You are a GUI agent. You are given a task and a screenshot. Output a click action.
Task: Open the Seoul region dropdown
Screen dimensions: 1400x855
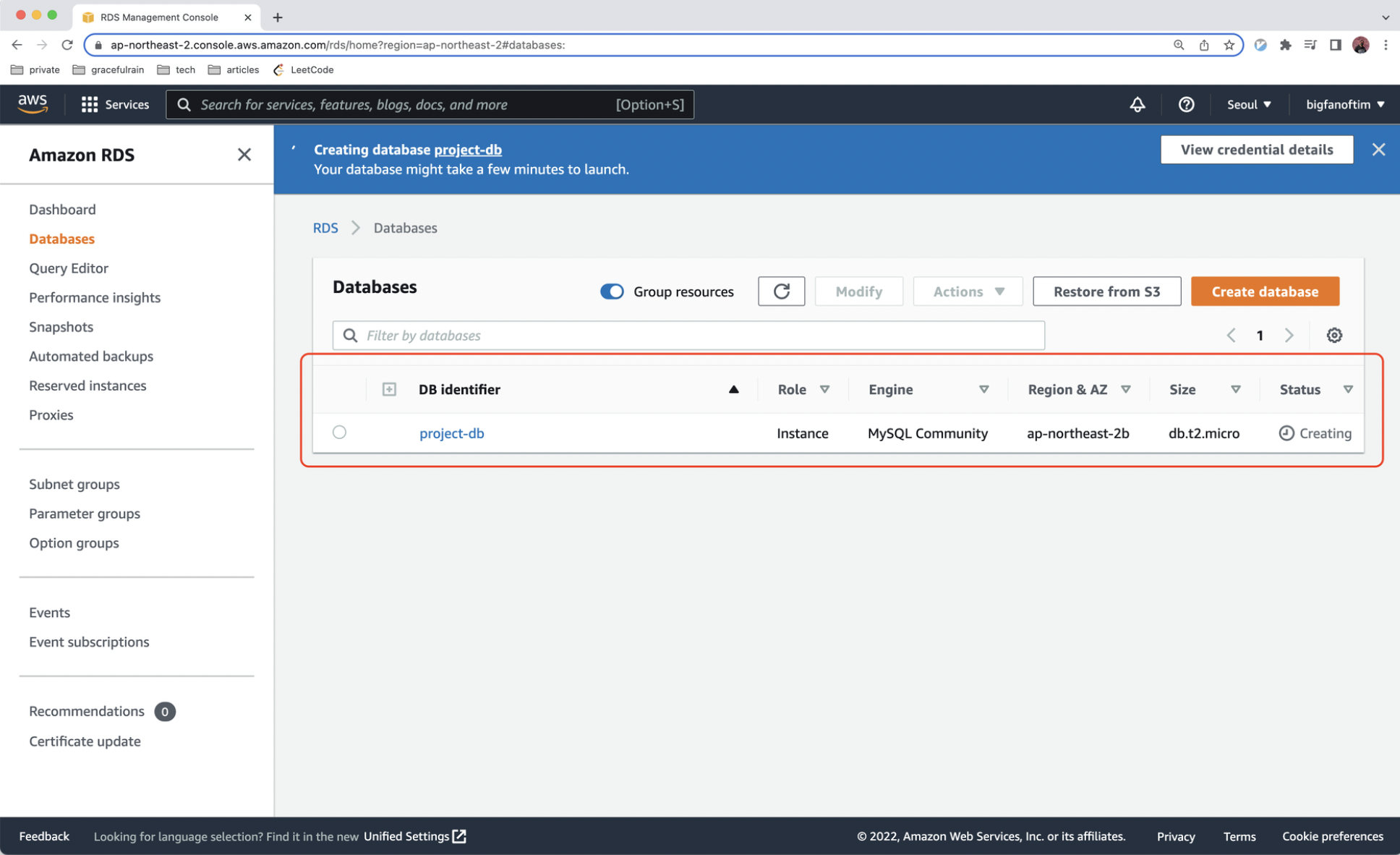(x=1248, y=104)
